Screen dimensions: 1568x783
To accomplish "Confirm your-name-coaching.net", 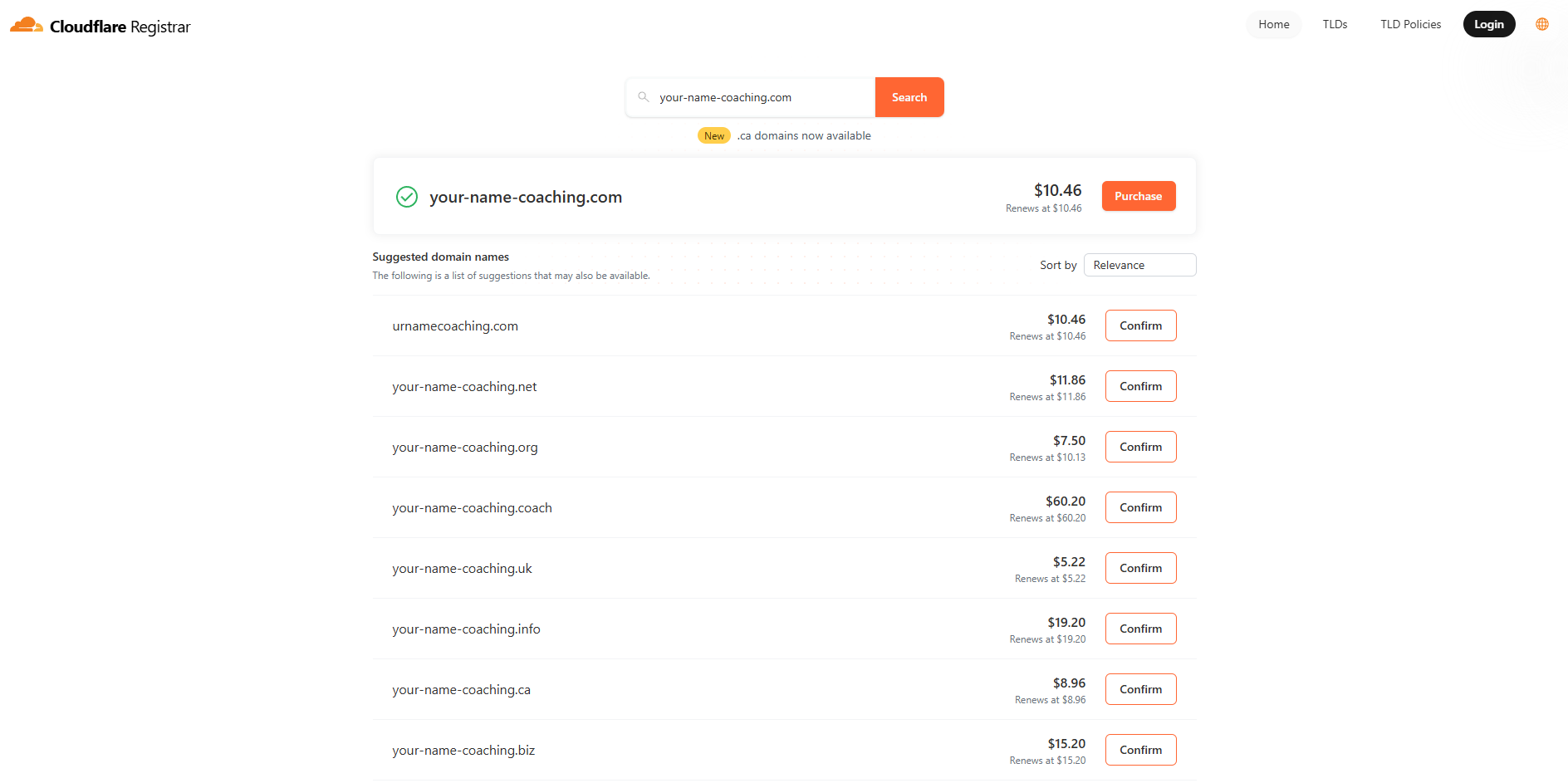I will point(1140,386).
